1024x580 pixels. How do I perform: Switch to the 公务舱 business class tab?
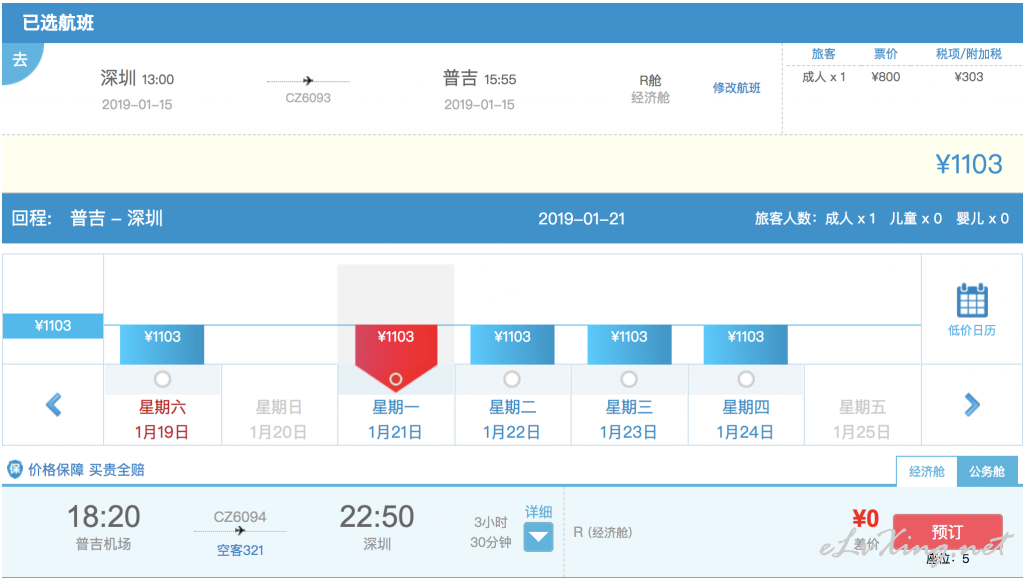tap(986, 471)
